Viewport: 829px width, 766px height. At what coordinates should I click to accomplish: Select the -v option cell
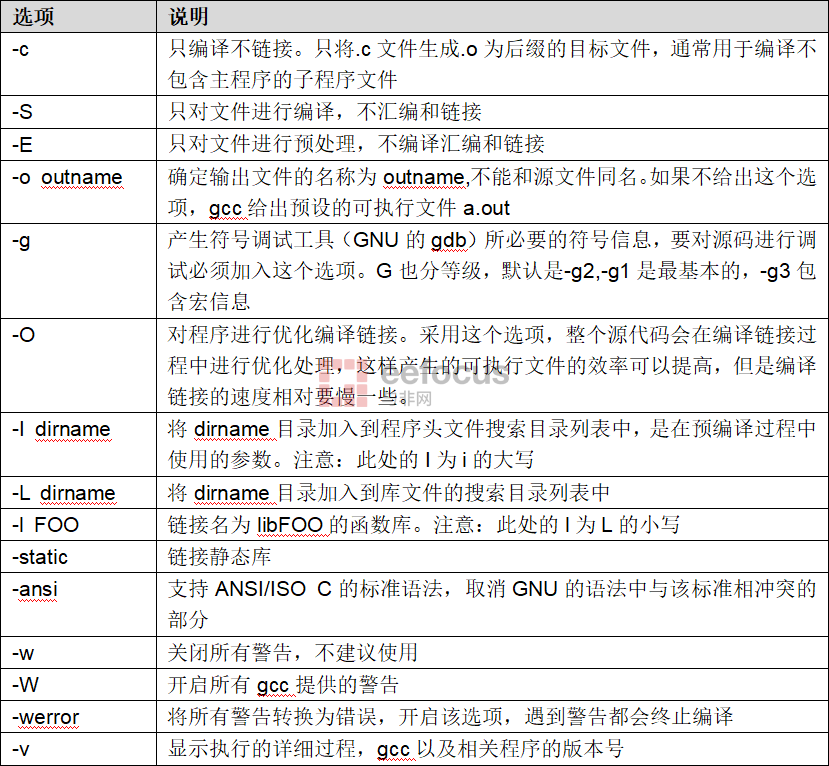pos(78,749)
